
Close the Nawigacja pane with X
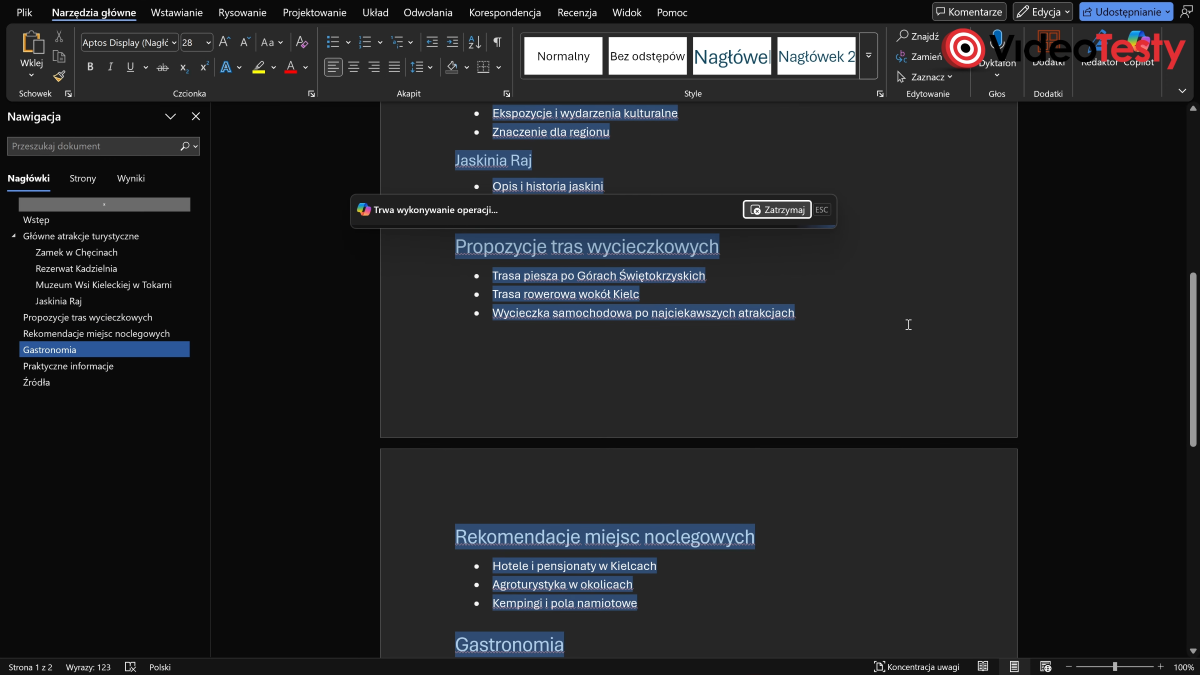click(196, 117)
